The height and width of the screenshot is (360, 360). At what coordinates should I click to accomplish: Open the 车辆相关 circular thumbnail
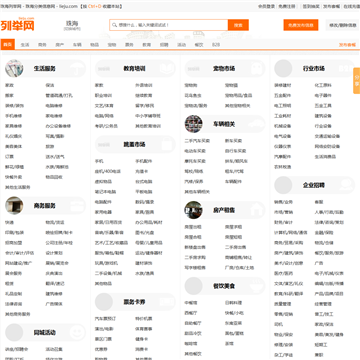(x=194, y=124)
